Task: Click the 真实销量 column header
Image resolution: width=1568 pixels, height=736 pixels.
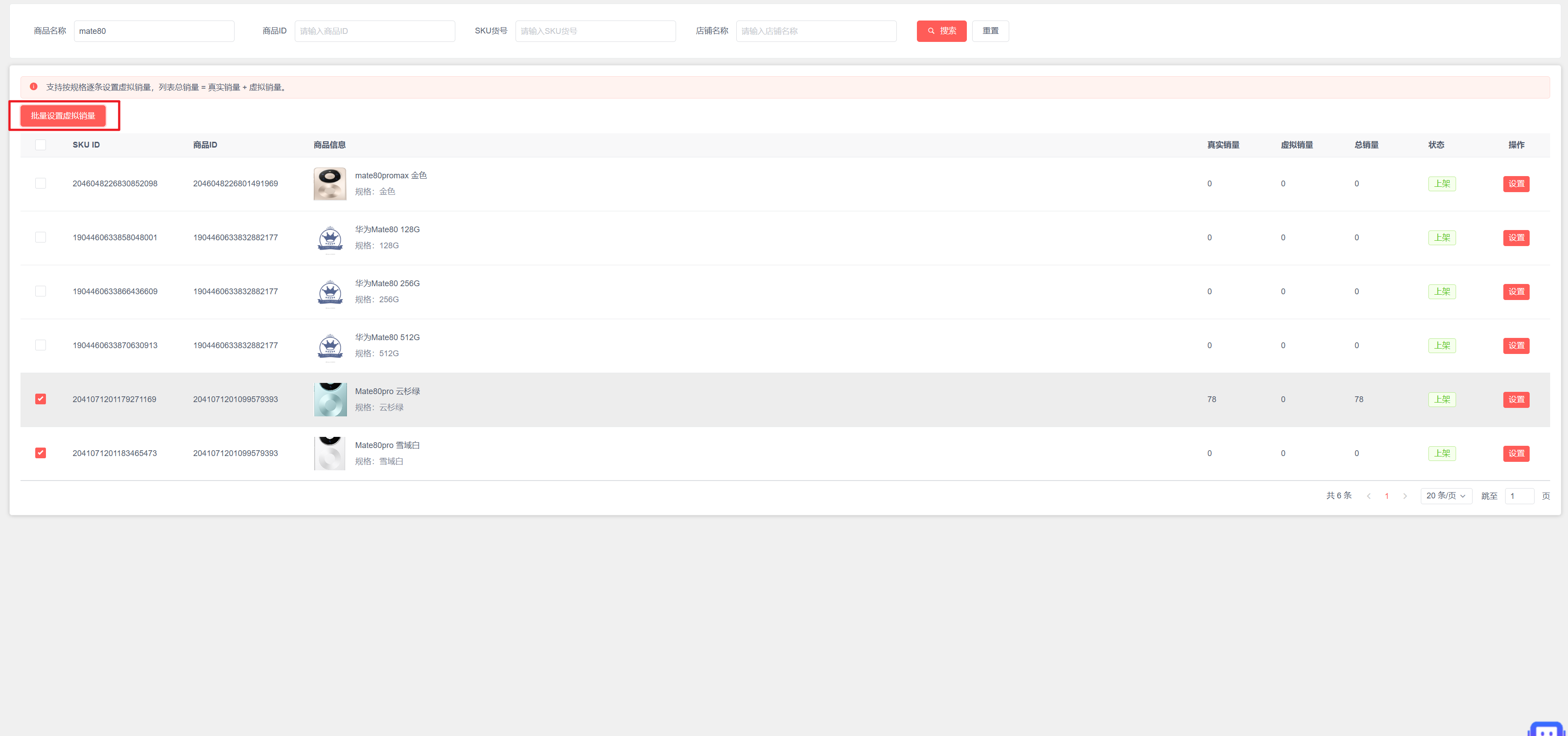Action: pyautogui.click(x=1223, y=145)
